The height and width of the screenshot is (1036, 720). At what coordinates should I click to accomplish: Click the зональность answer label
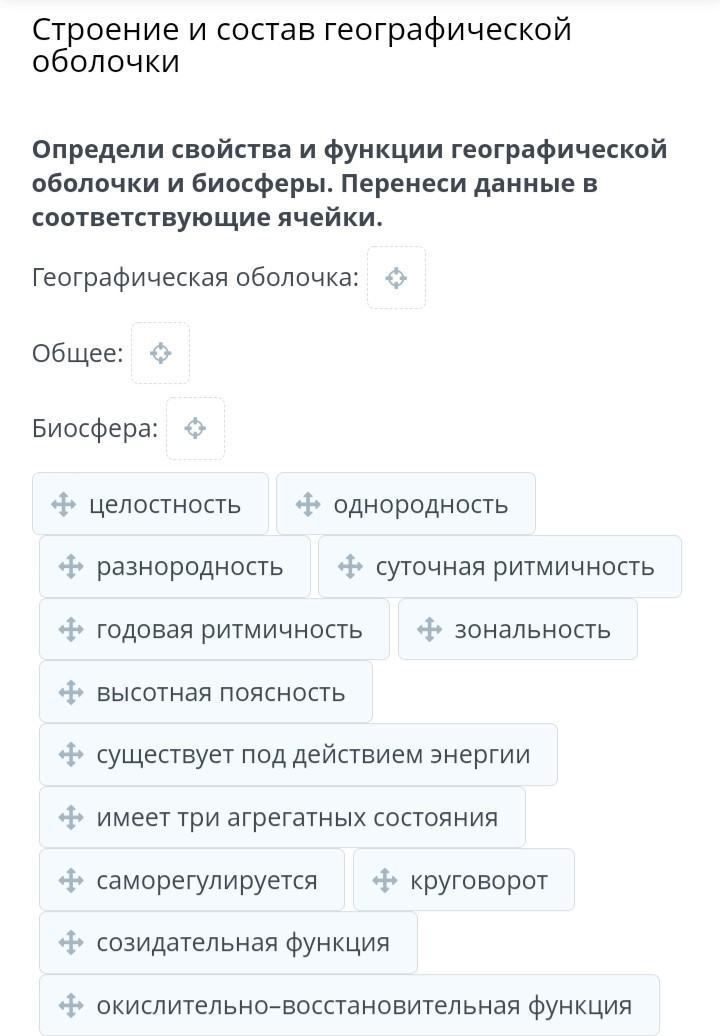point(532,630)
